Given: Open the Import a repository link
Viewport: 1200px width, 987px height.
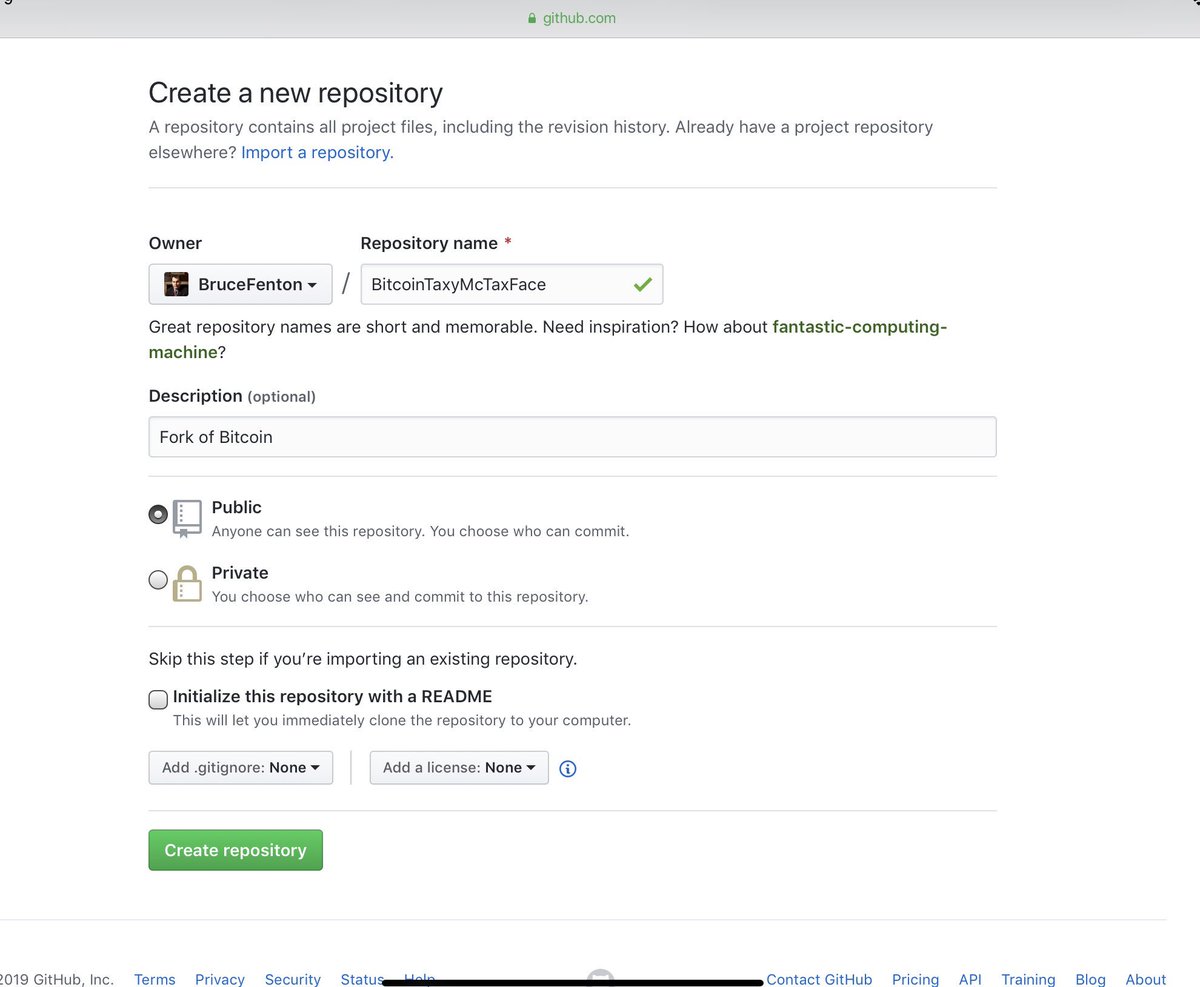Looking at the screenshot, I should (317, 152).
